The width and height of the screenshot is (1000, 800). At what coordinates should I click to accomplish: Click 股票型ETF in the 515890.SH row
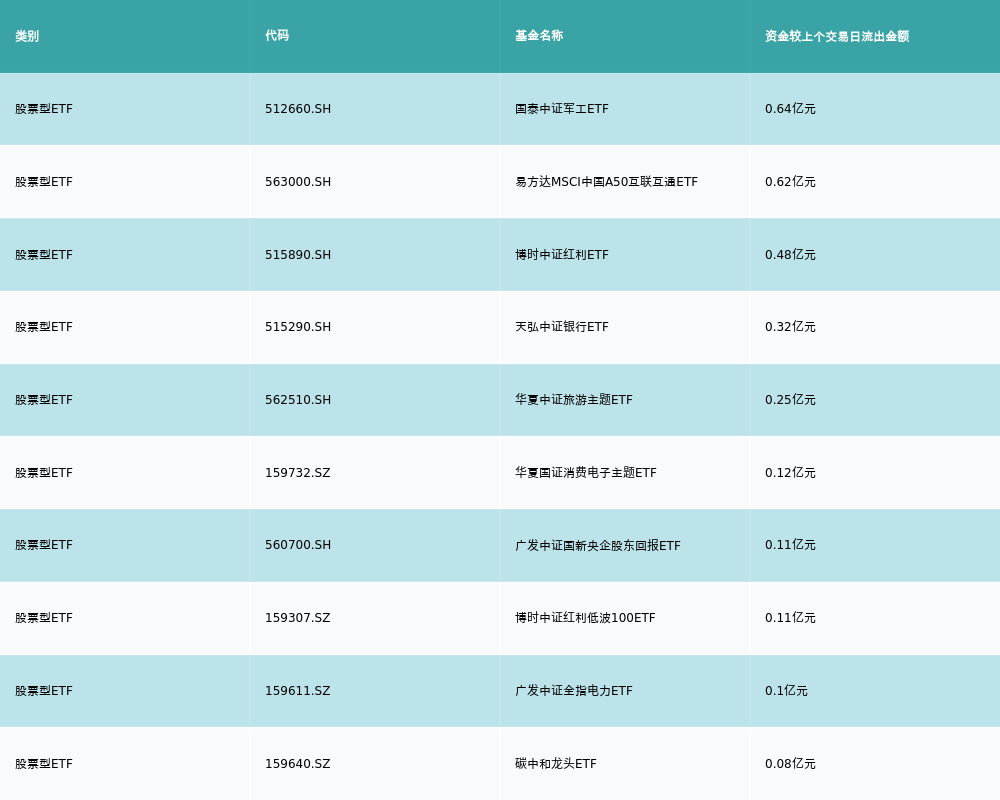click(44, 255)
